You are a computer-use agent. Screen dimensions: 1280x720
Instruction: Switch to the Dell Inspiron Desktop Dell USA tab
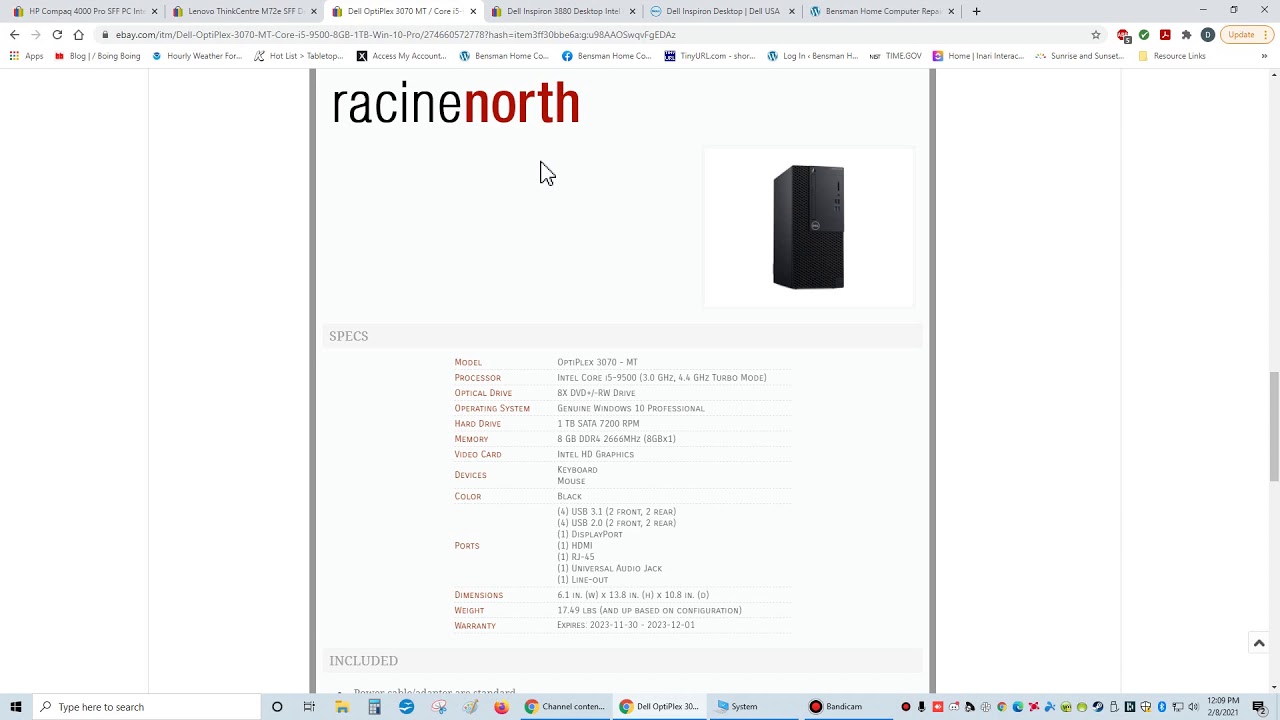coord(722,11)
